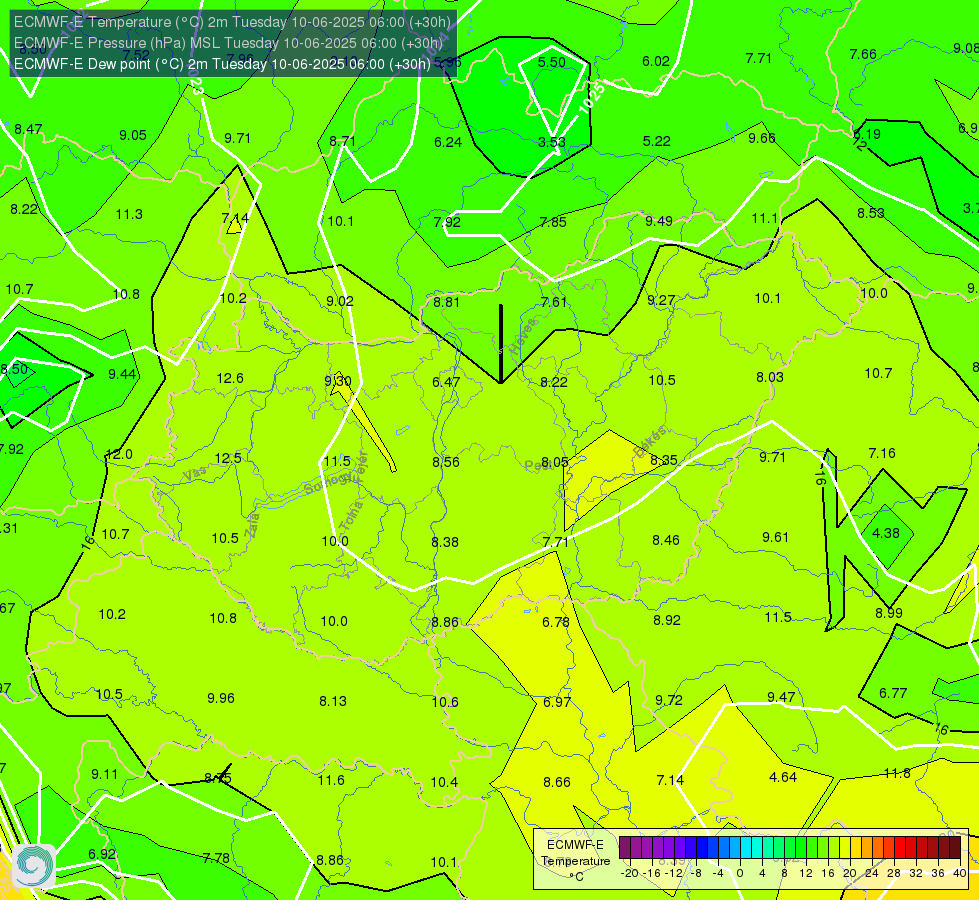Click the 12.0 dew point value

click(x=119, y=454)
